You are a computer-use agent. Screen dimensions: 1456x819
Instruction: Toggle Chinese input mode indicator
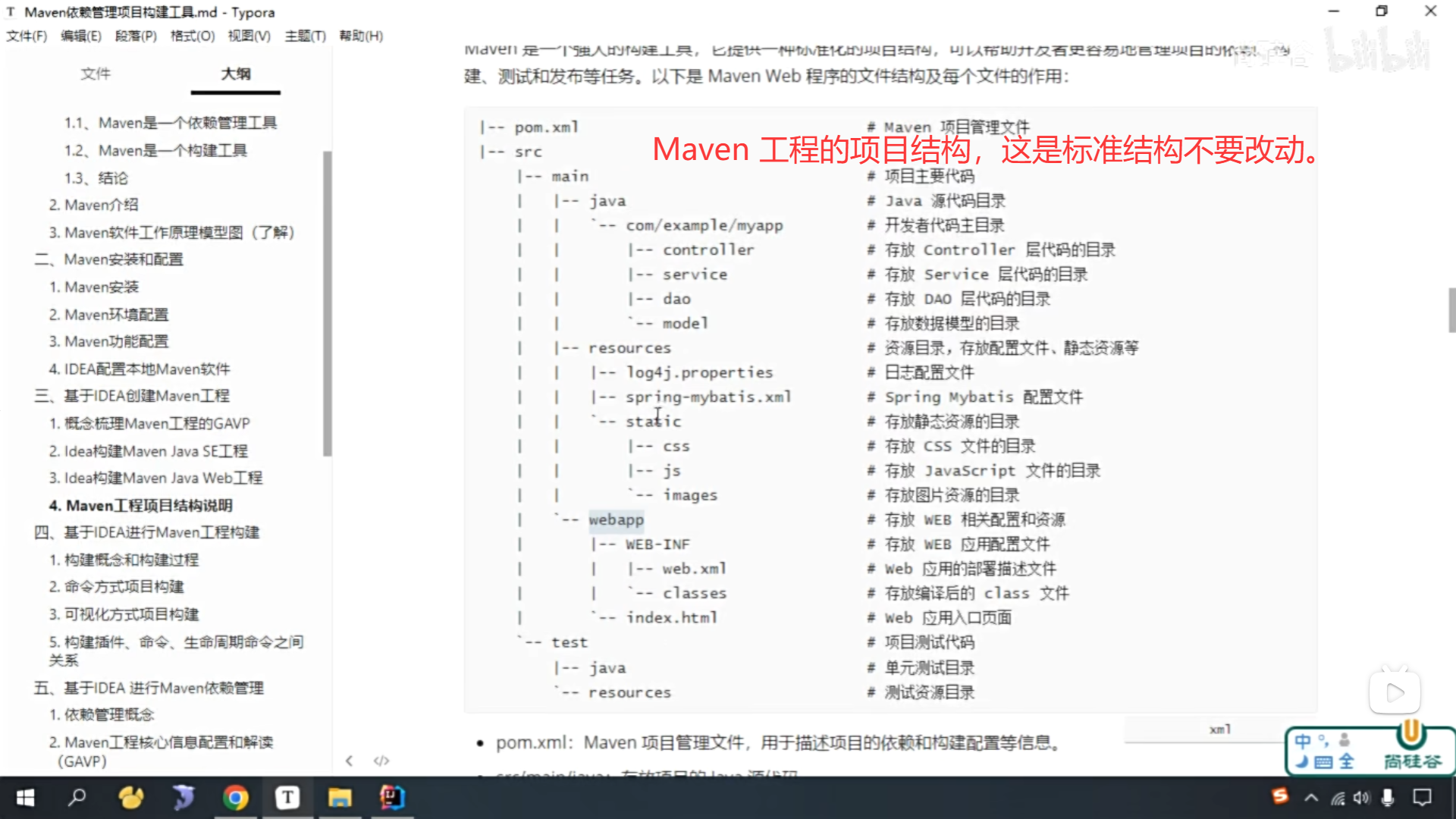(x=1303, y=741)
